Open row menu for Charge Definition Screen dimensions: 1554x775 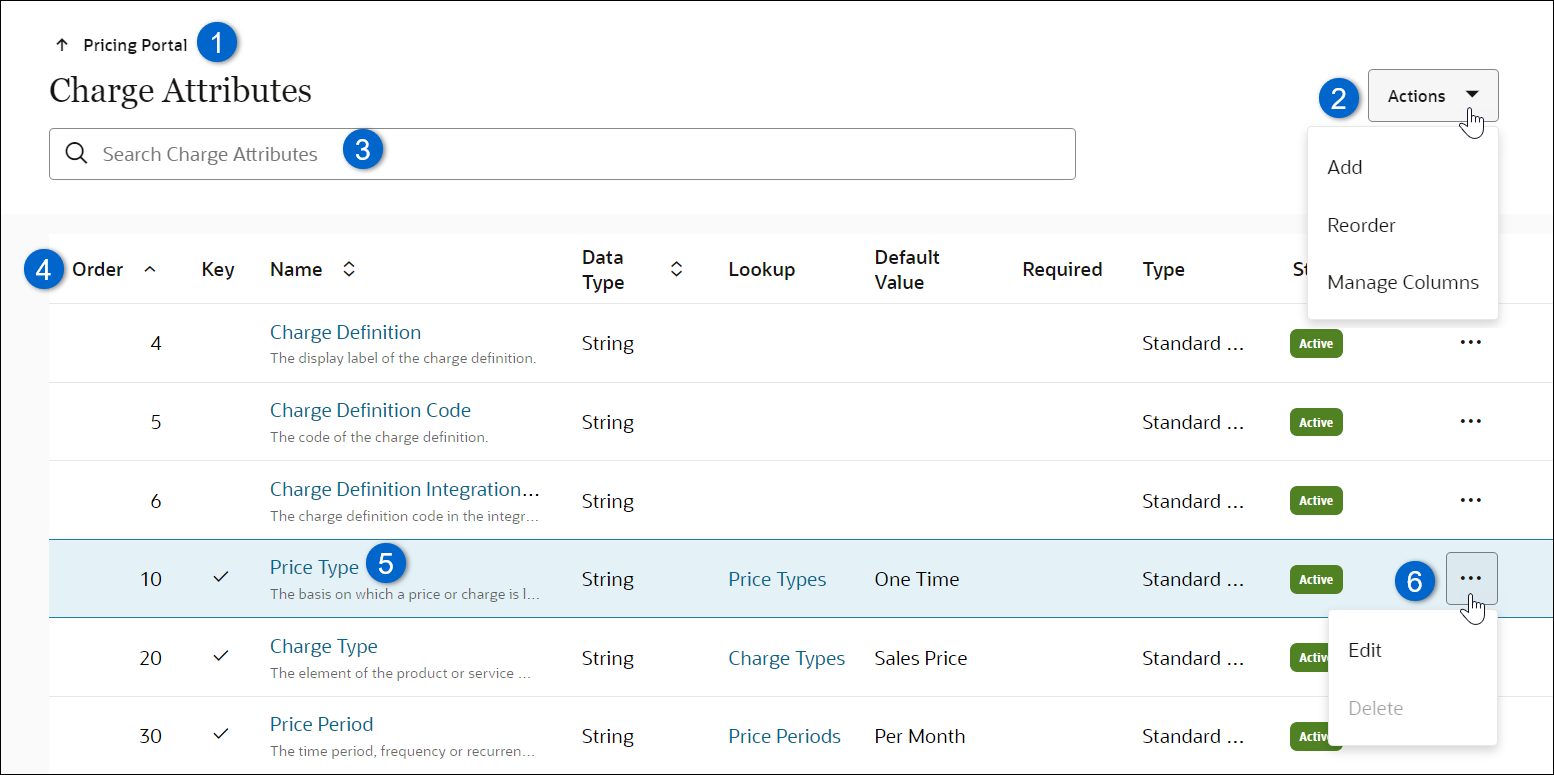(x=1469, y=342)
